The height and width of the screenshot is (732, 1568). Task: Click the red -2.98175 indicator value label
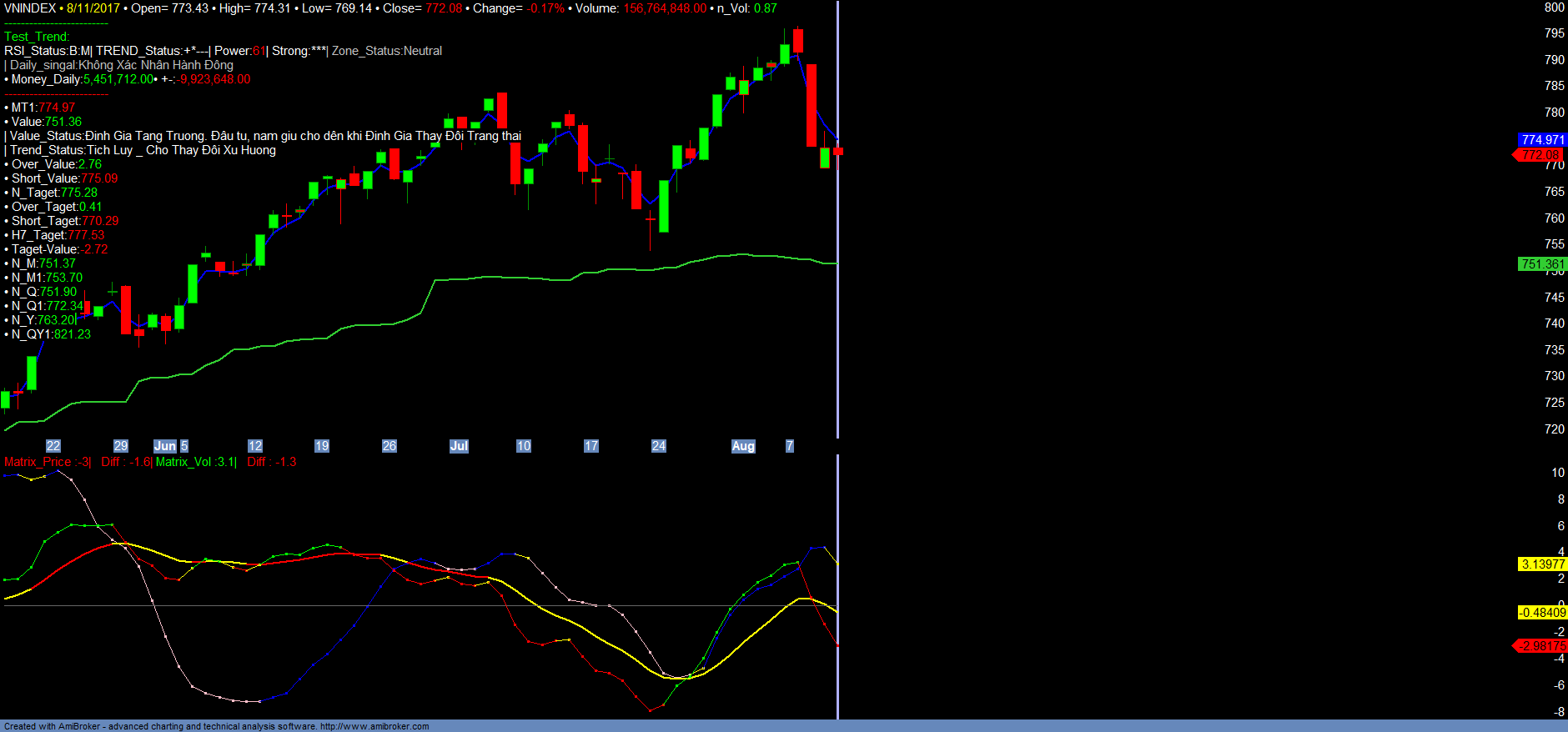(x=1540, y=646)
